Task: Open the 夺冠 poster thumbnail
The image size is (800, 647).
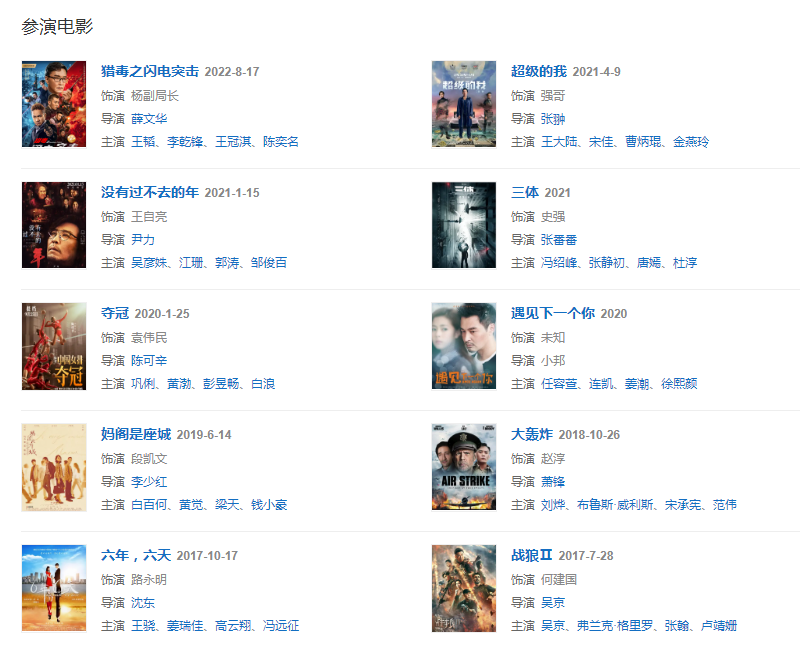Action: point(54,346)
